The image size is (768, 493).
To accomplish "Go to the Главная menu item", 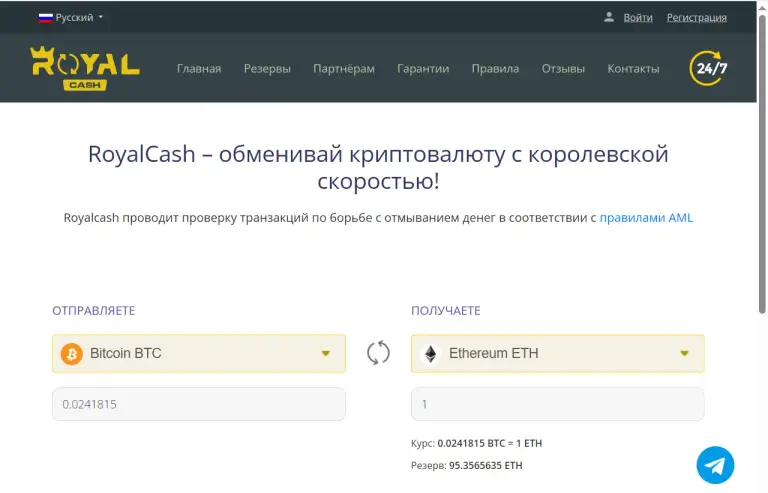I will 199,69.
